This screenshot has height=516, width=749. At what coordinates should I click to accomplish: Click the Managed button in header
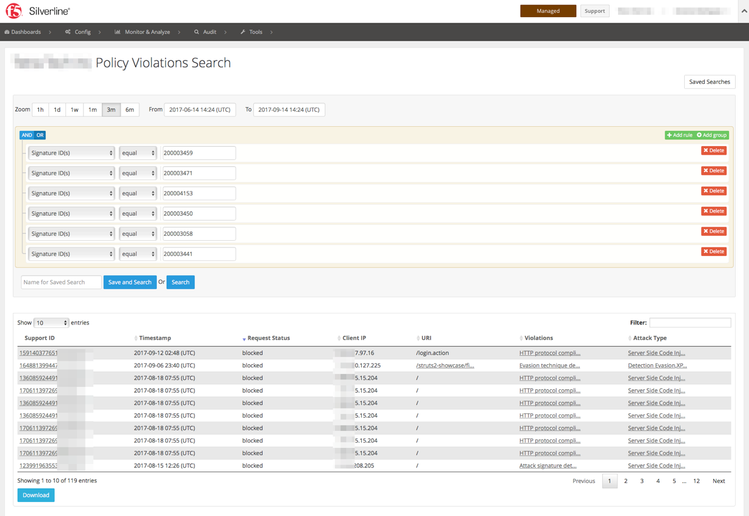coord(547,11)
